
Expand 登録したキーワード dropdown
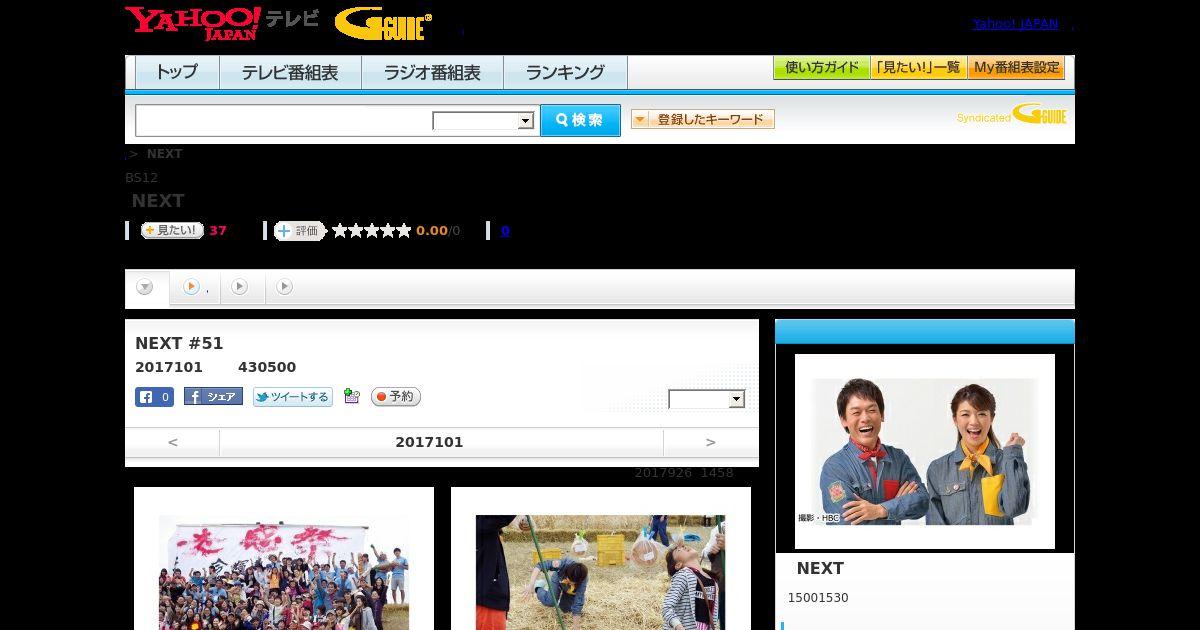[703, 119]
